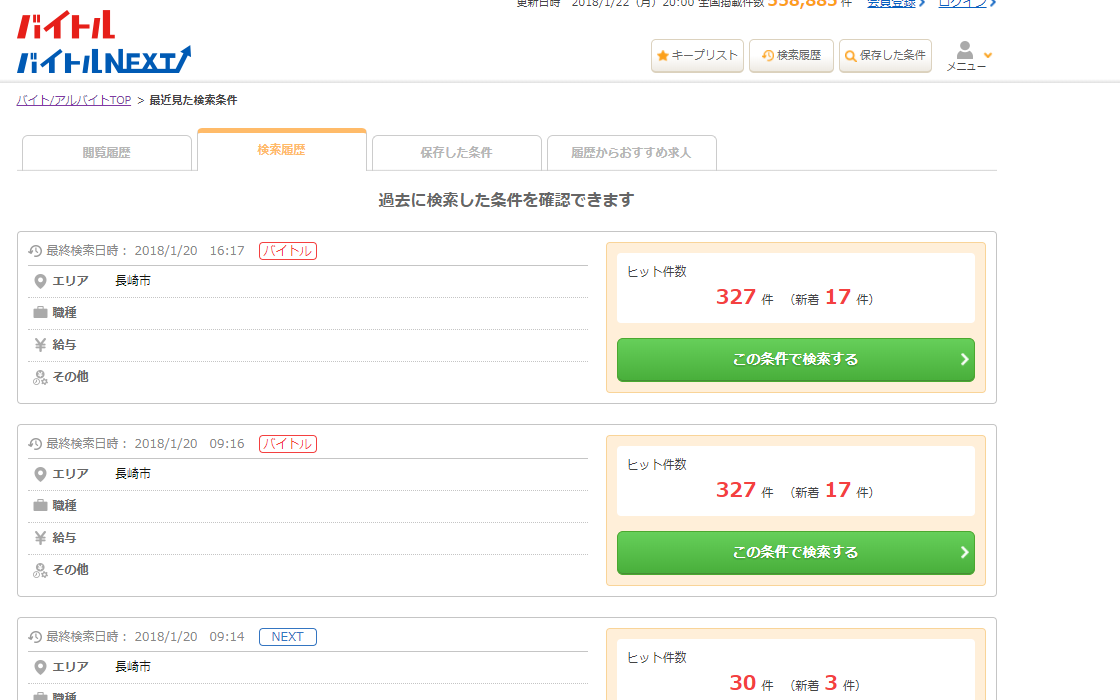Click the gear icon in second その他 row
Screen dimensions: 1120x700
(x=40, y=570)
